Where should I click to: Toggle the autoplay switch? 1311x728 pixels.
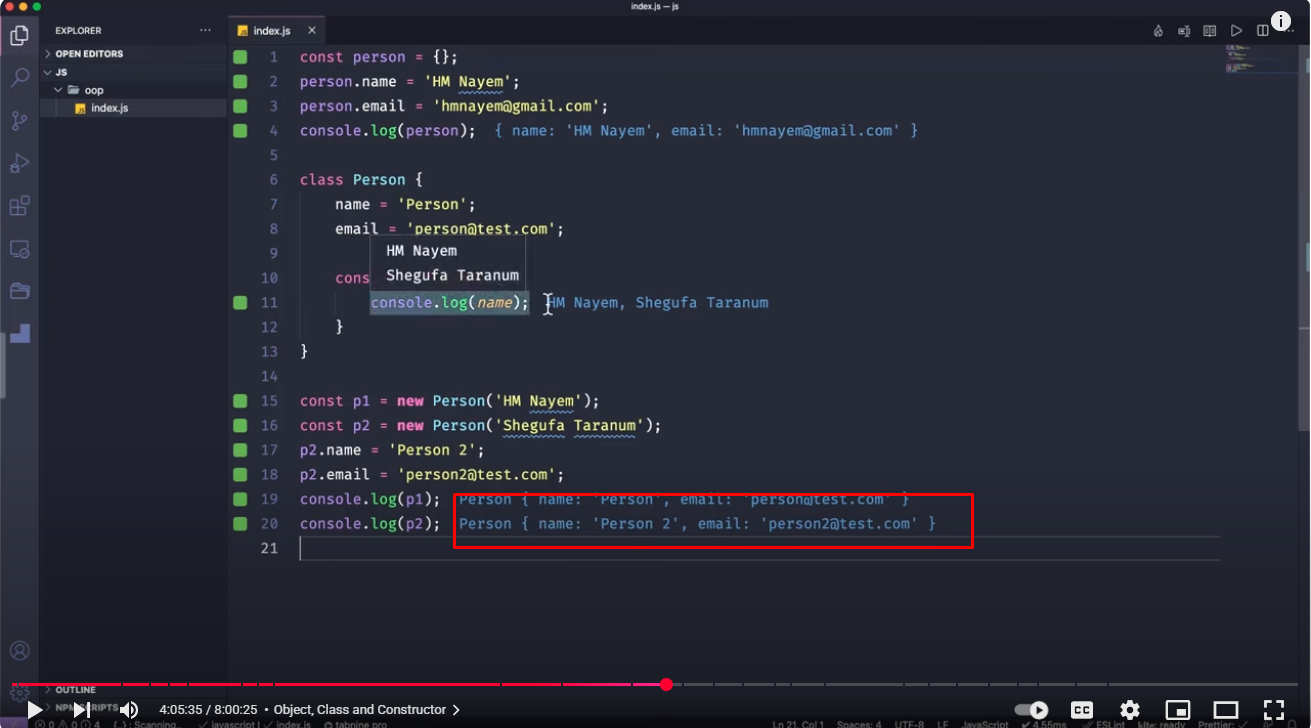(x=1032, y=709)
